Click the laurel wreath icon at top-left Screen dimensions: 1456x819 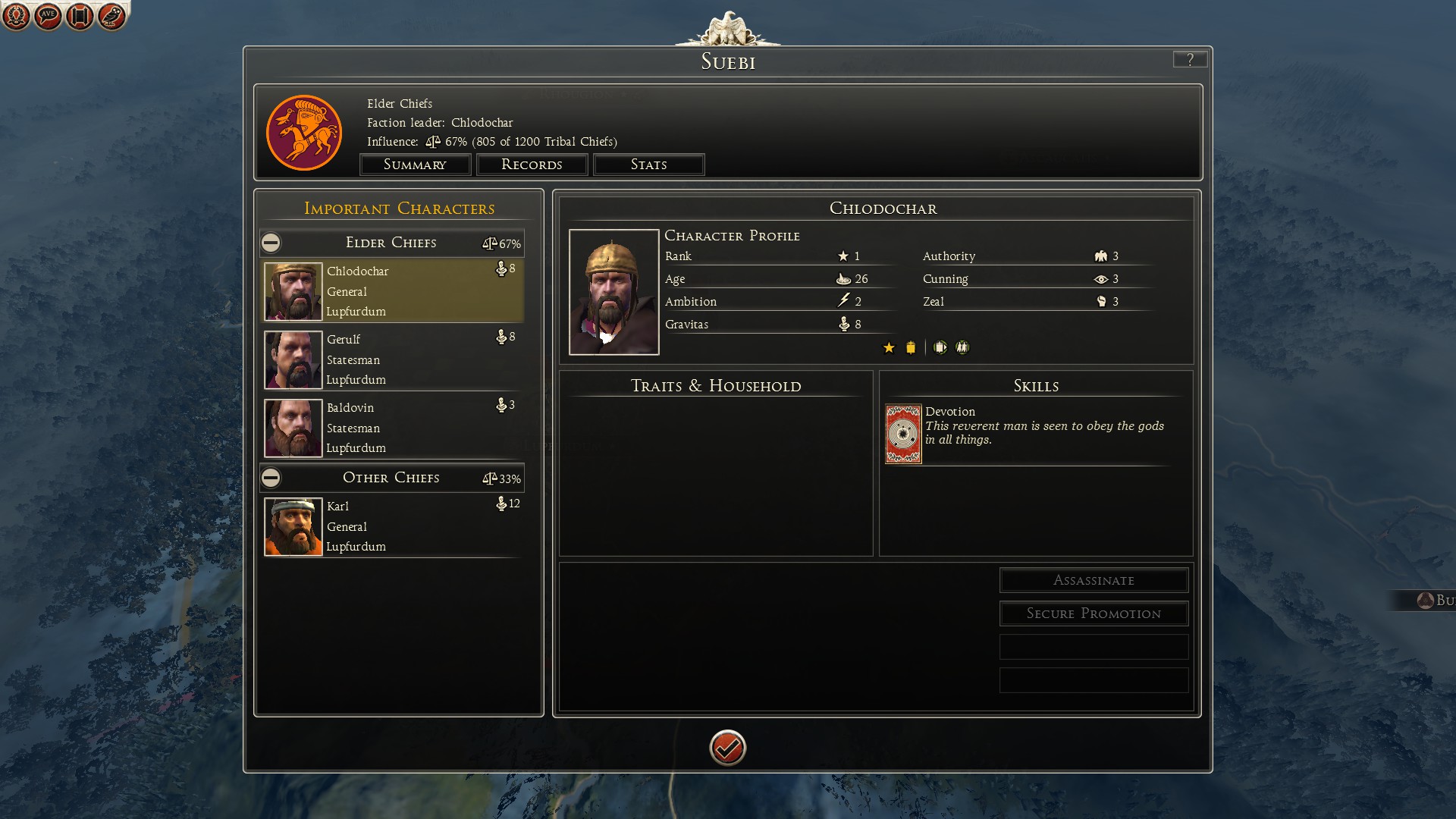[x=16, y=16]
